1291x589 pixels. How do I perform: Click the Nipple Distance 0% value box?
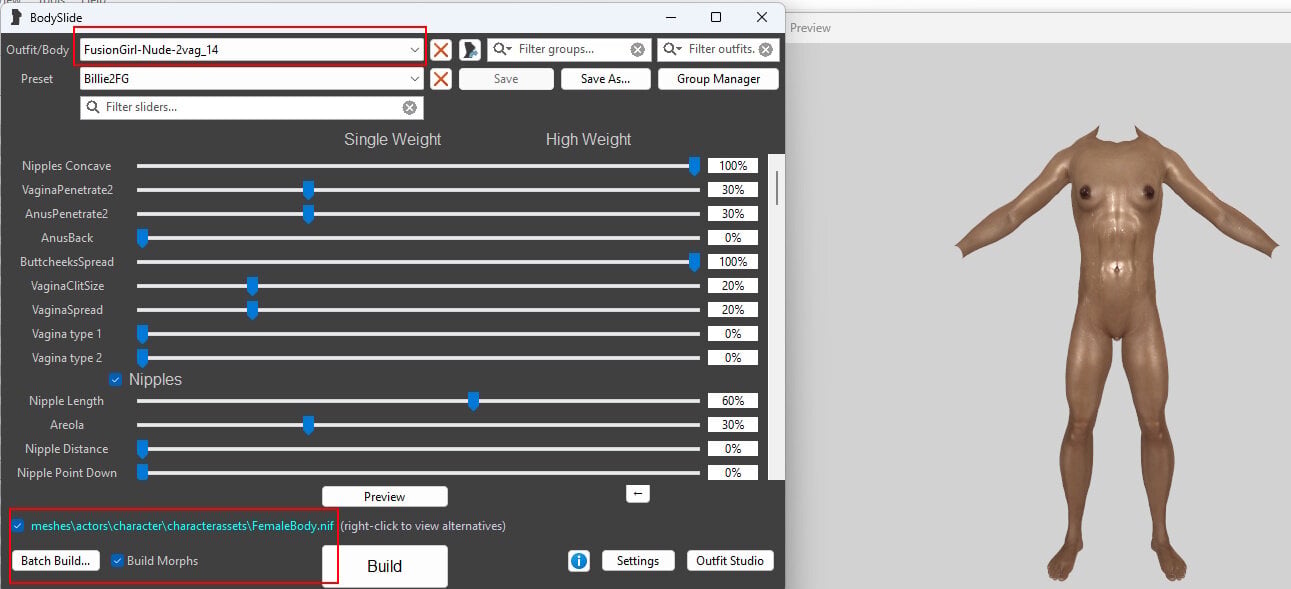click(x=733, y=449)
